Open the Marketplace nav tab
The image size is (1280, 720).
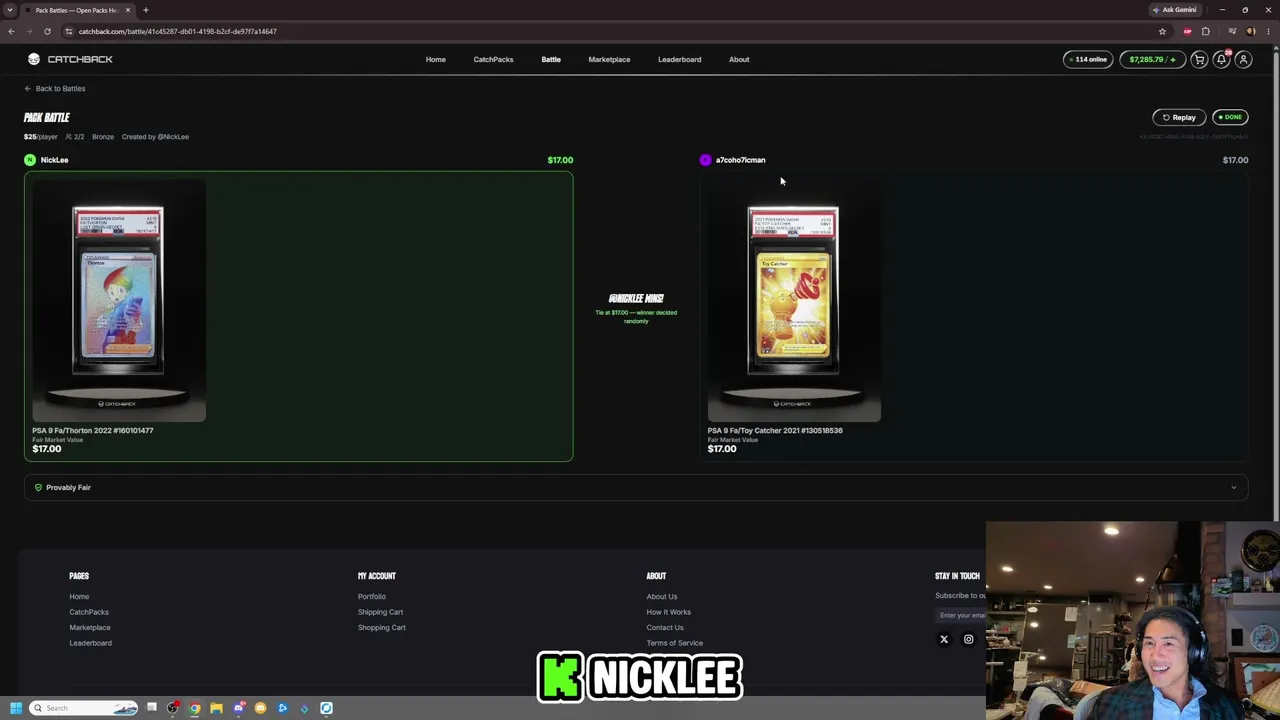click(x=609, y=59)
